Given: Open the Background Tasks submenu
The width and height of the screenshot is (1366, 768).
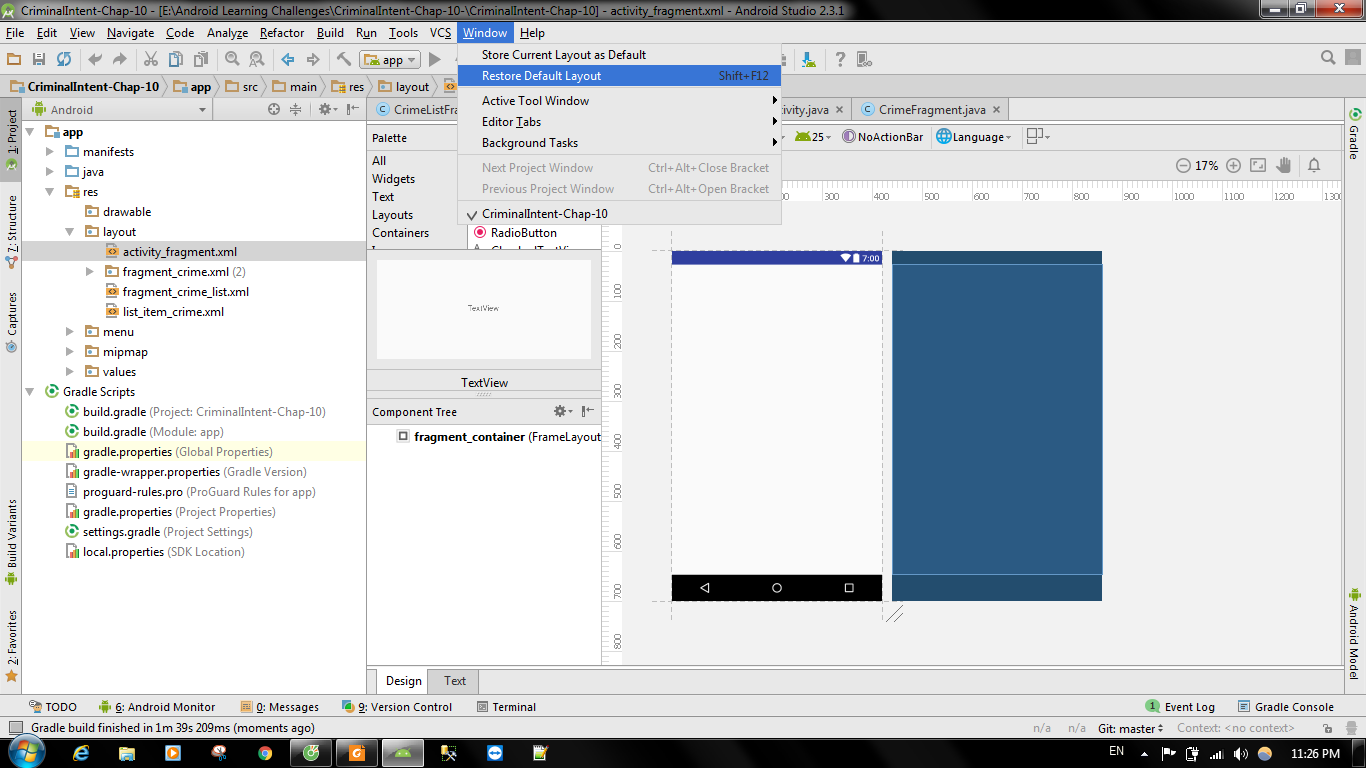Looking at the screenshot, I should 619,143.
